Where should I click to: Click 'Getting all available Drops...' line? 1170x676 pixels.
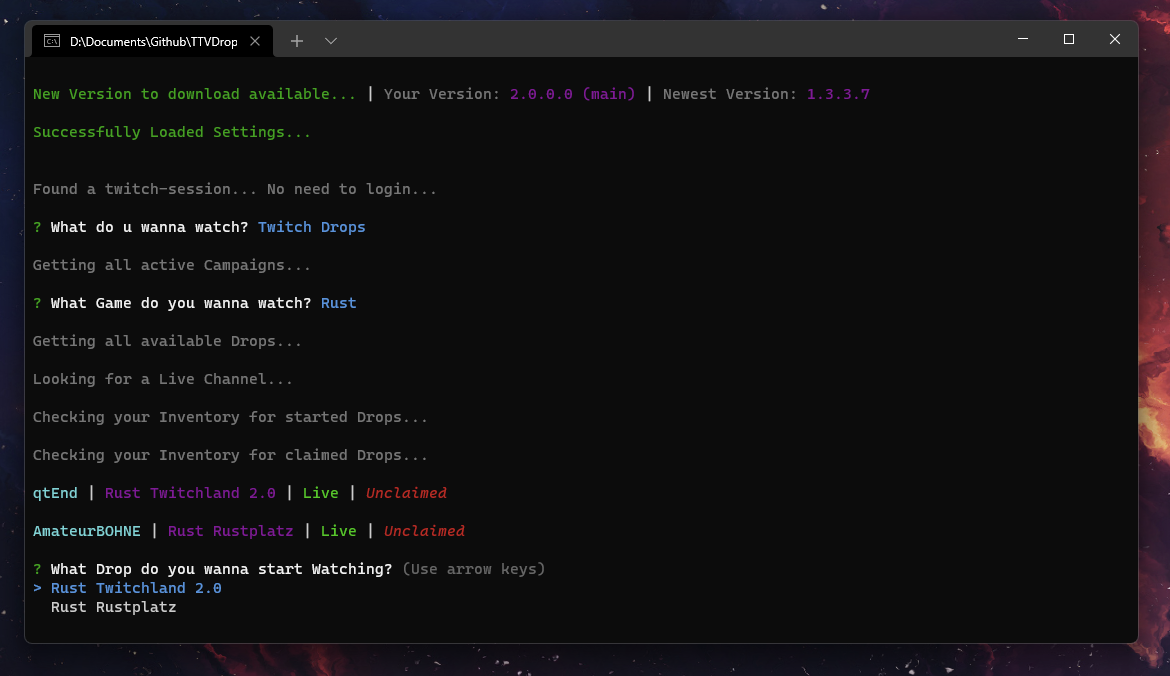167,341
